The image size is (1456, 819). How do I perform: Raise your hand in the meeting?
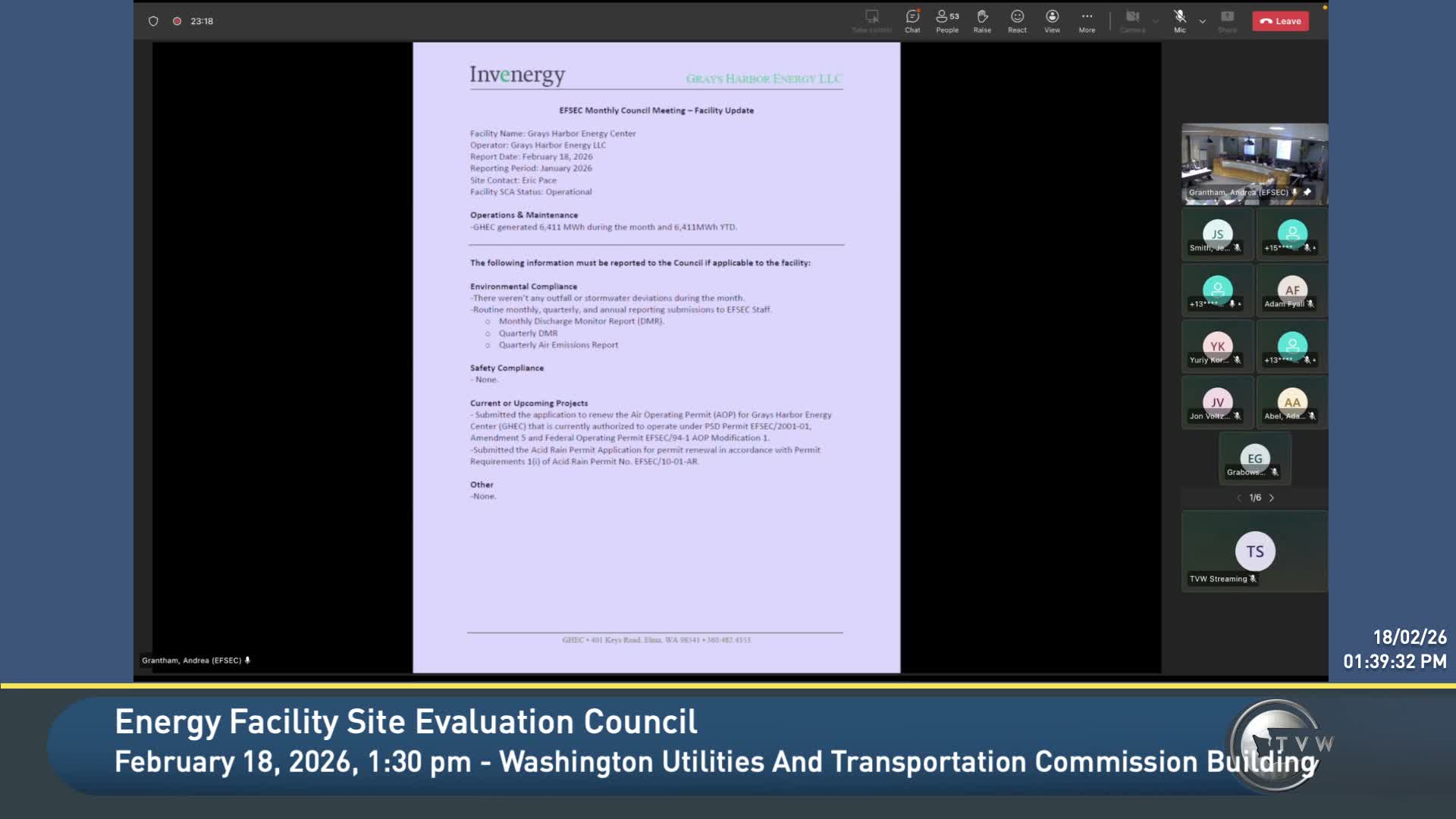982,20
